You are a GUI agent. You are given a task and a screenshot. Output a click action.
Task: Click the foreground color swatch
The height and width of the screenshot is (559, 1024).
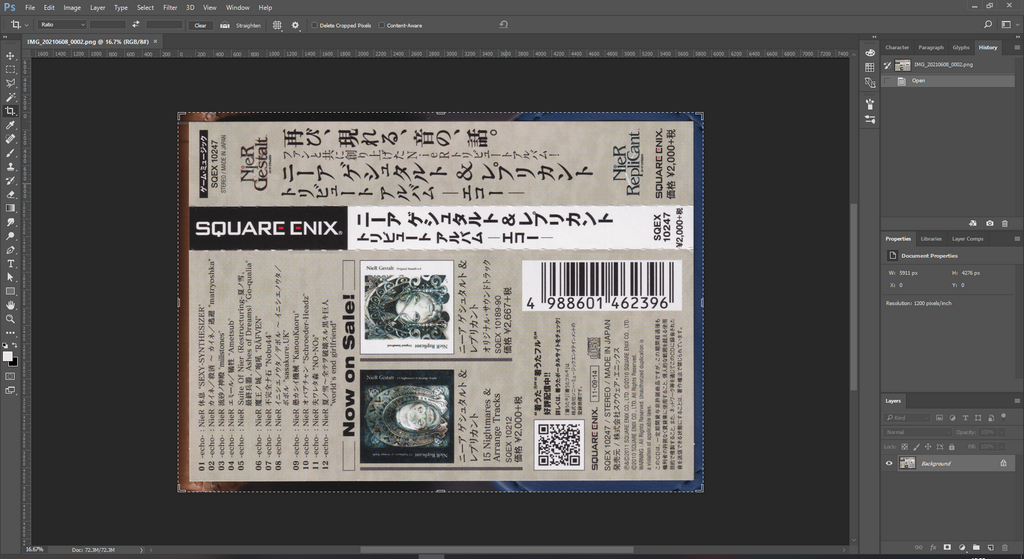click(8, 355)
